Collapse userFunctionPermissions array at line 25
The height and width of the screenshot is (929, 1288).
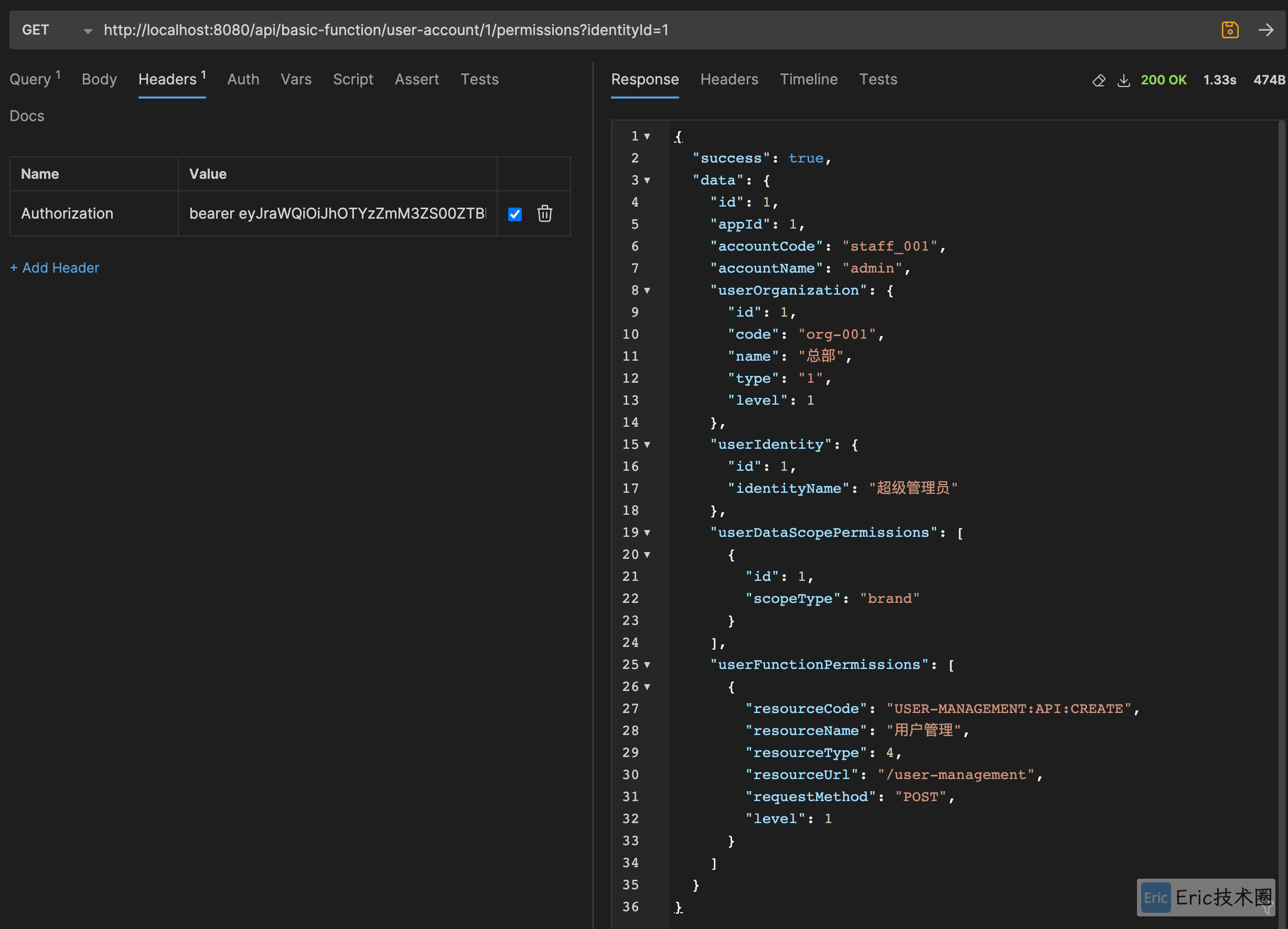pos(647,665)
